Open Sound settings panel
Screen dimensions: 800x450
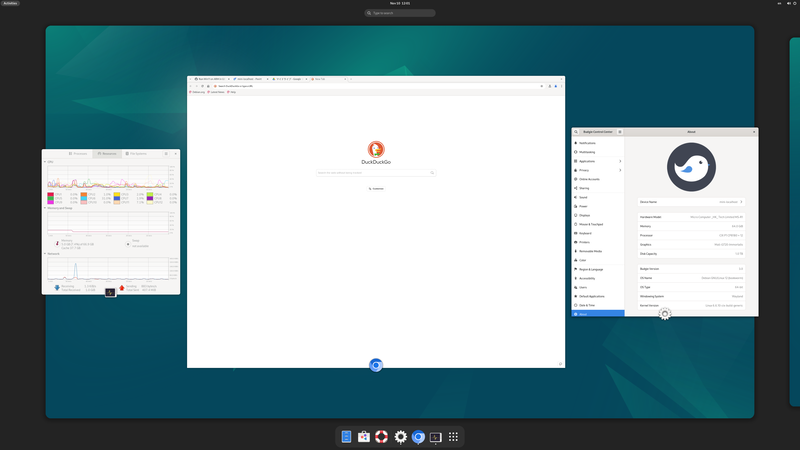[x=598, y=197]
